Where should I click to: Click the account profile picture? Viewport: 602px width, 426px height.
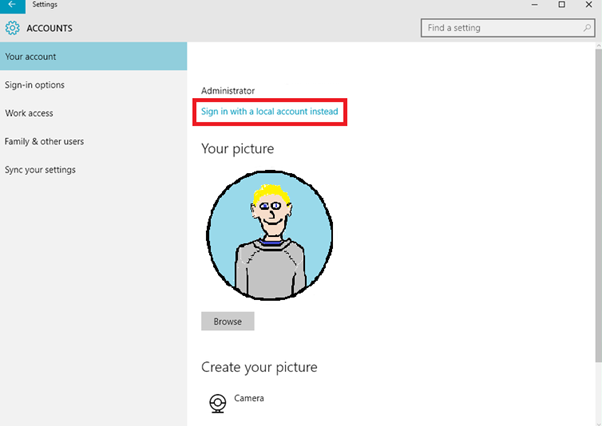point(270,235)
